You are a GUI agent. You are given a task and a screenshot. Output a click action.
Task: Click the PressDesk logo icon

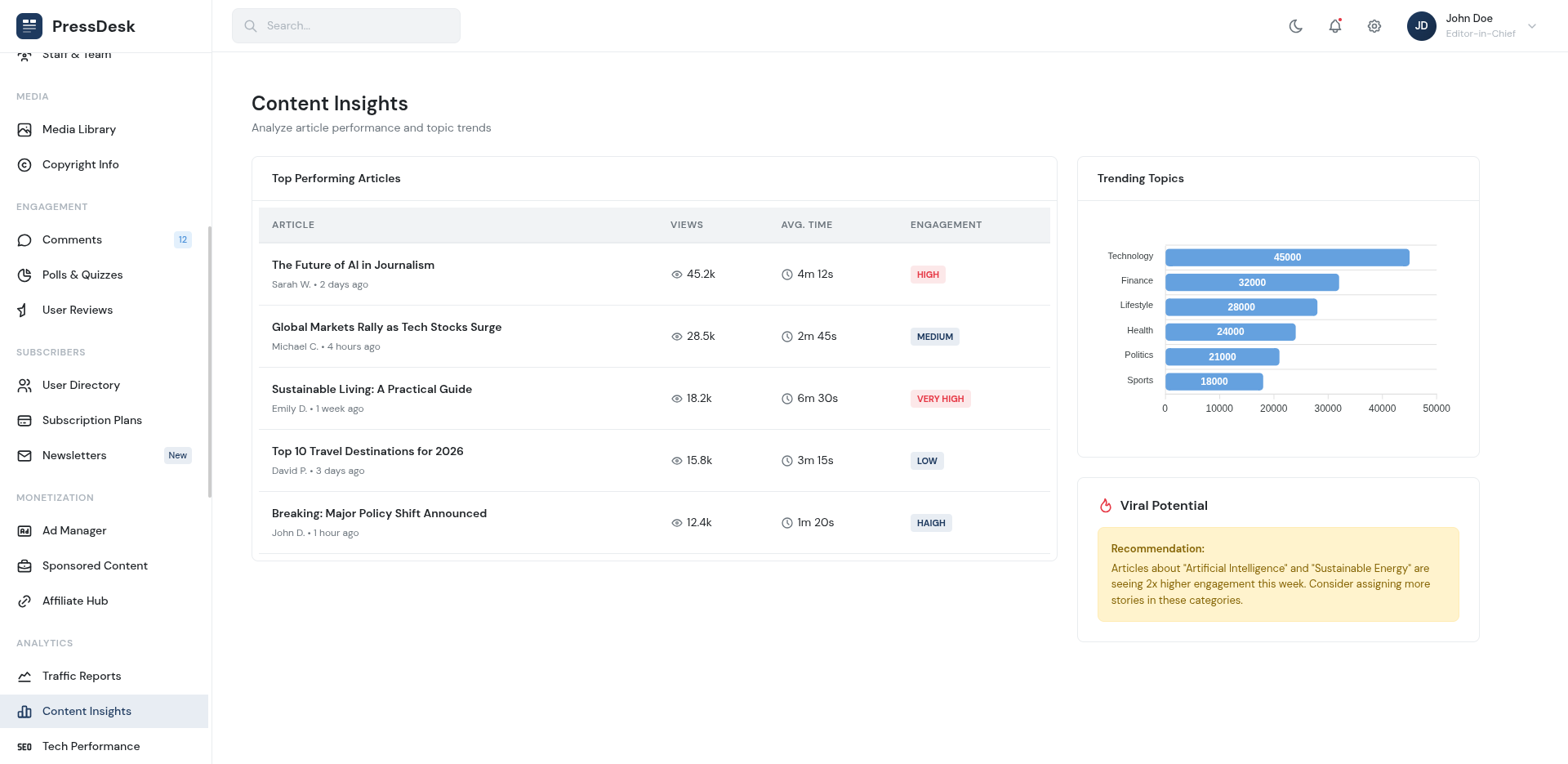[29, 26]
